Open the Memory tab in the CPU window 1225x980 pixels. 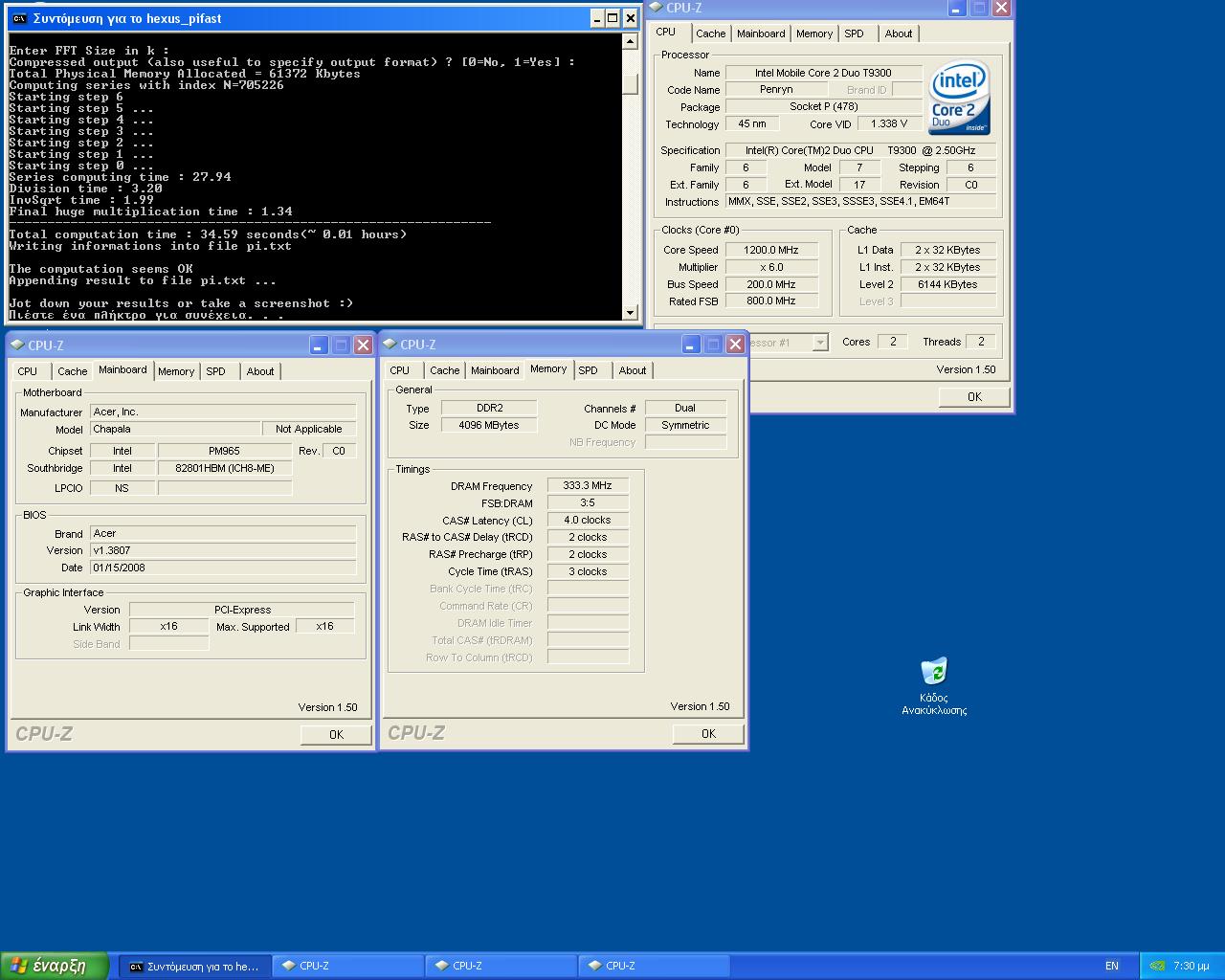(814, 33)
